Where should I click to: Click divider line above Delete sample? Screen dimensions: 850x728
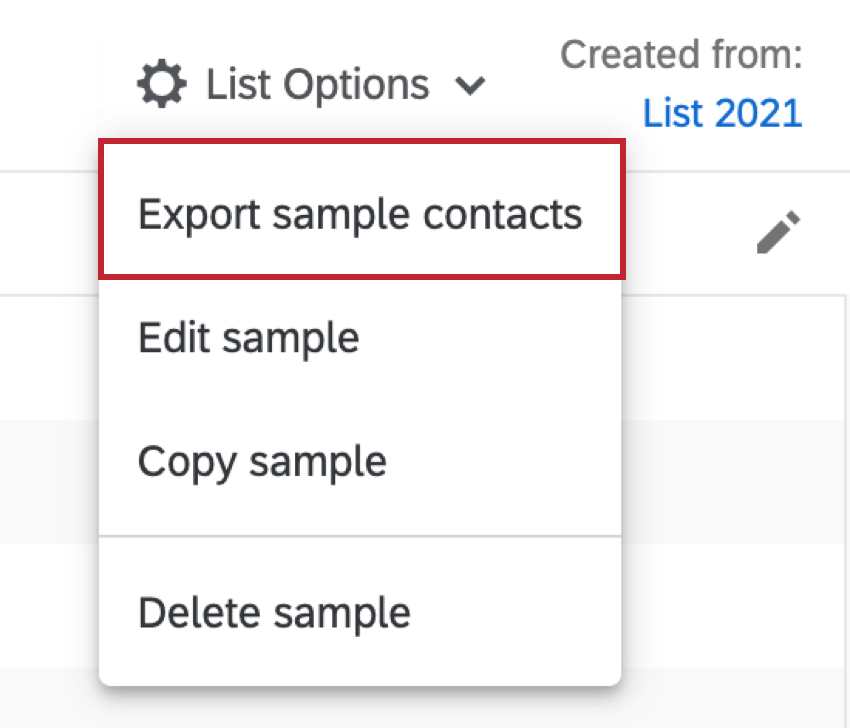(x=360, y=536)
